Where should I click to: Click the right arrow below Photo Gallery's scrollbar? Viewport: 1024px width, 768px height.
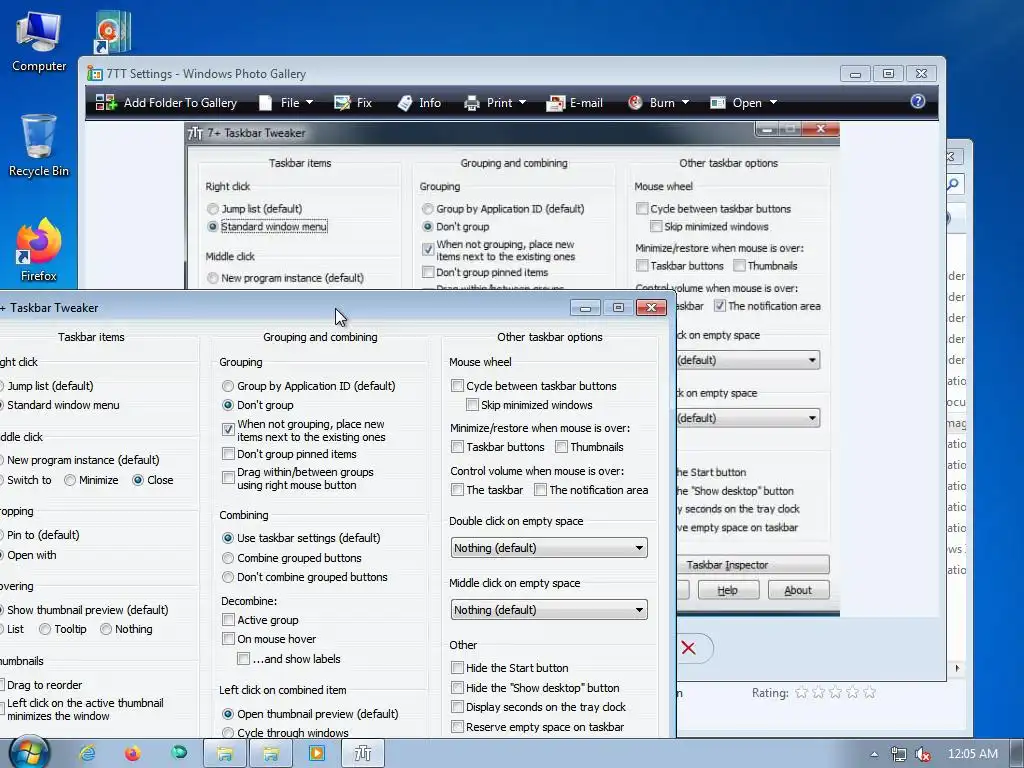[957, 668]
